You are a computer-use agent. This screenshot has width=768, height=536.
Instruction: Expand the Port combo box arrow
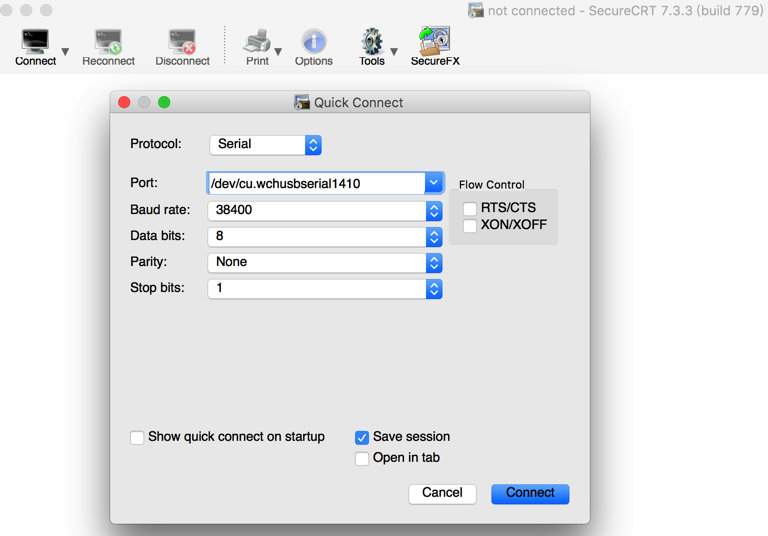434,183
